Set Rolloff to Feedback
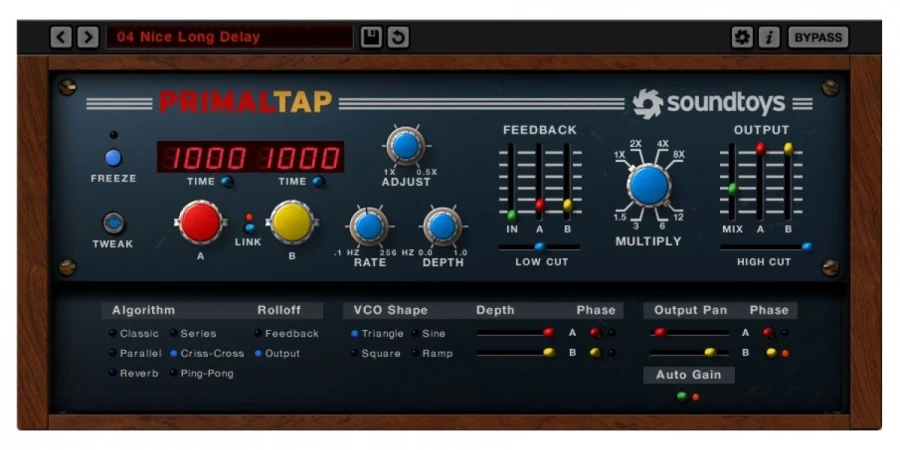The width and height of the screenshot is (900, 450). [286, 333]
